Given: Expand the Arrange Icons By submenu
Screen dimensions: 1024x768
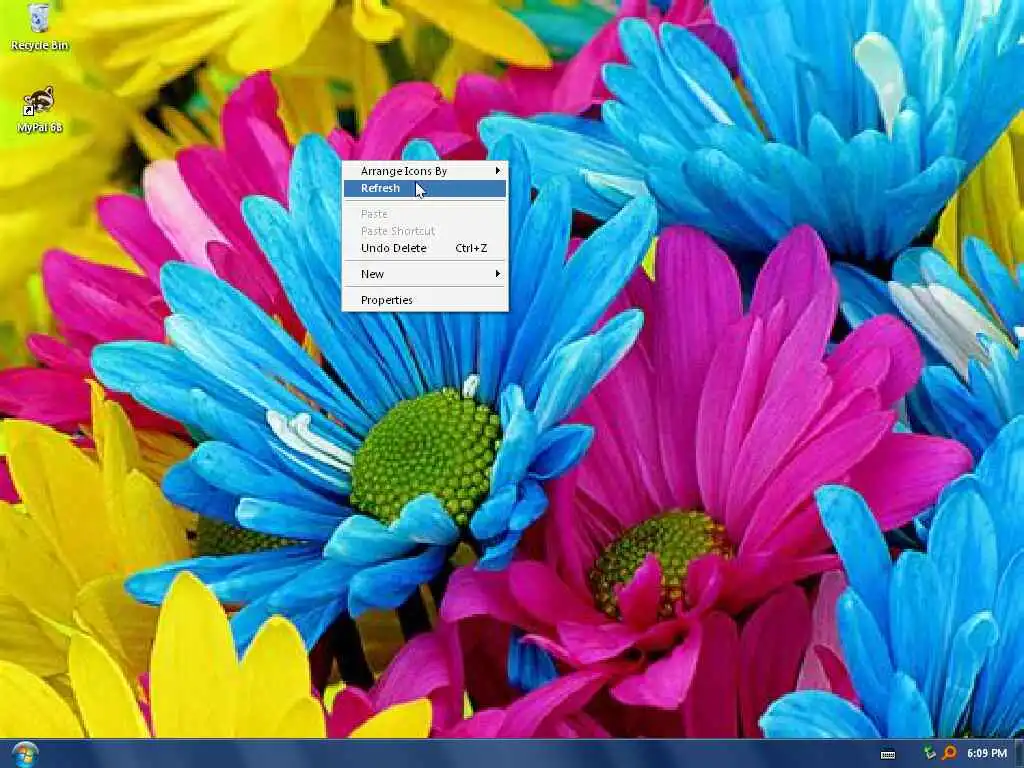Looking at the screenshot, I should click(424, 171).
